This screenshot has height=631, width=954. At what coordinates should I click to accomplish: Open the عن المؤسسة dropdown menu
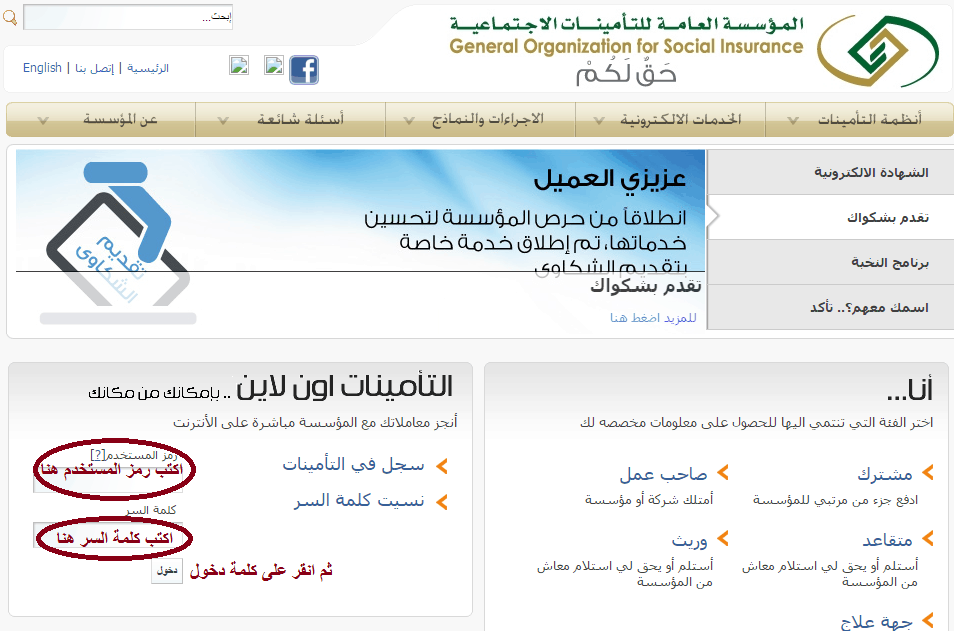pyautogui.click(x=100, y=120)
